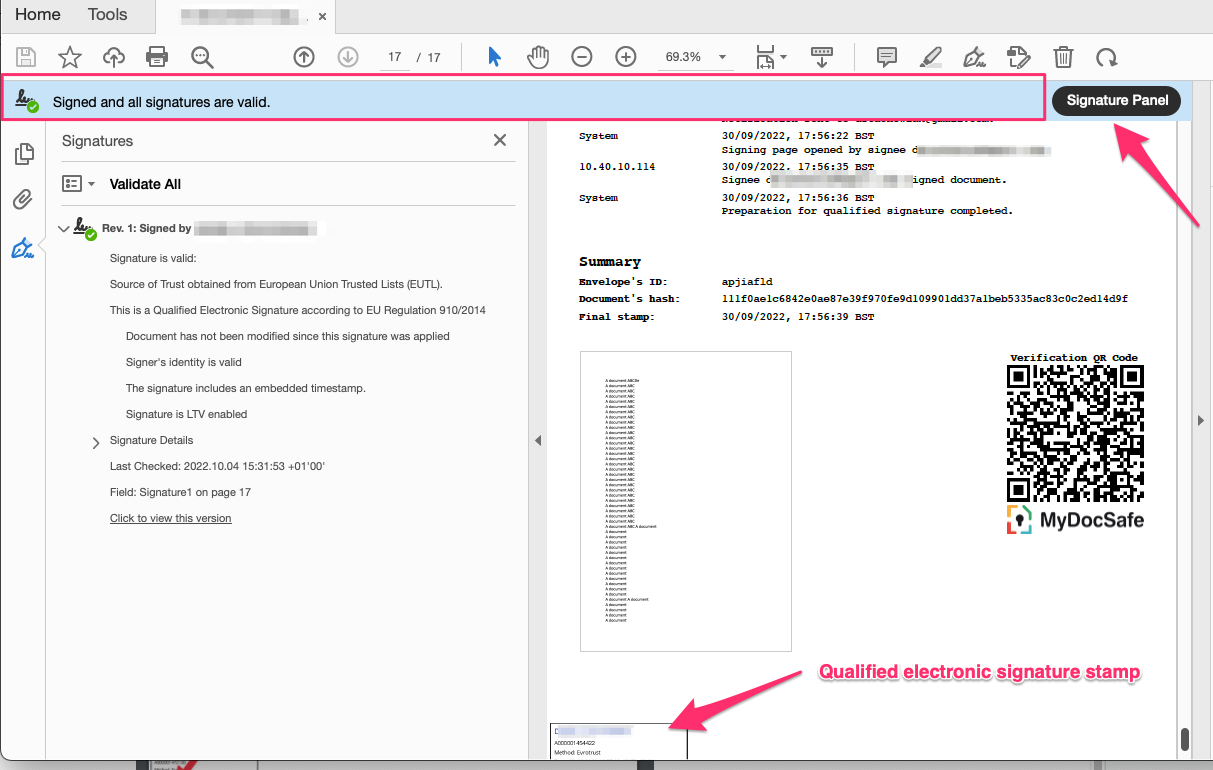Click to view this version link
The width and height of the screenshot is (1213, 770).
tap(170, 518)
